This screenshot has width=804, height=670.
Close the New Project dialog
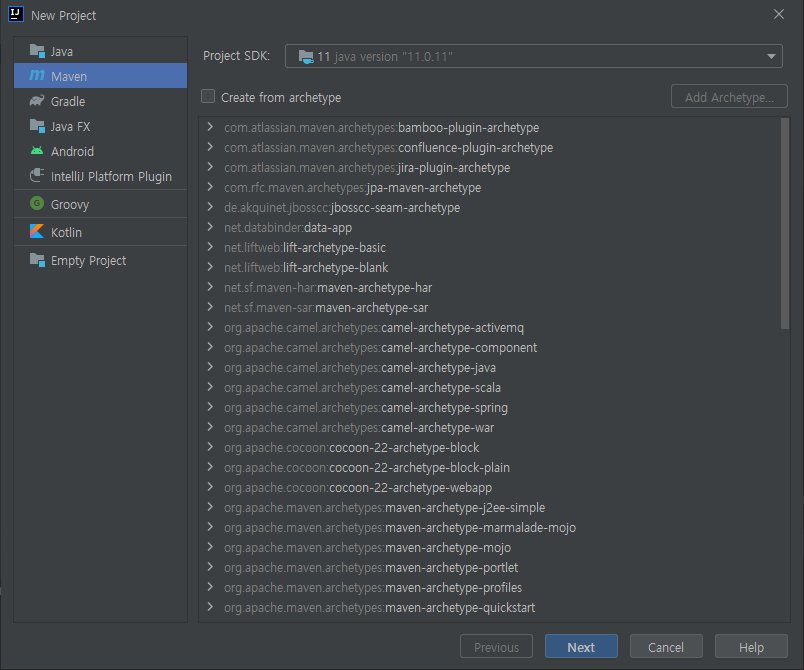[779, 14]
